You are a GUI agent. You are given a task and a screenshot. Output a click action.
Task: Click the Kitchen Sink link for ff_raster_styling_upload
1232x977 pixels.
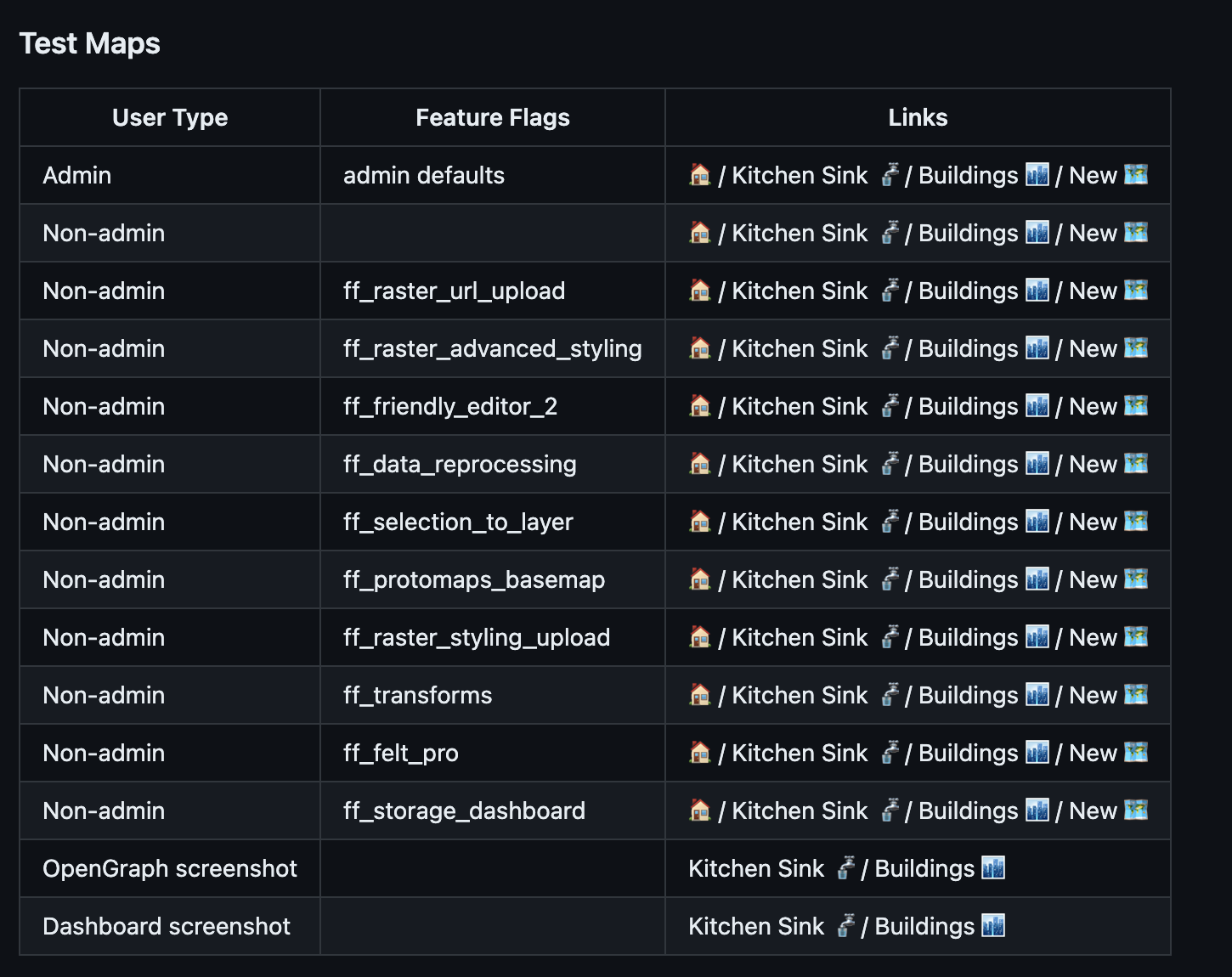799,637
